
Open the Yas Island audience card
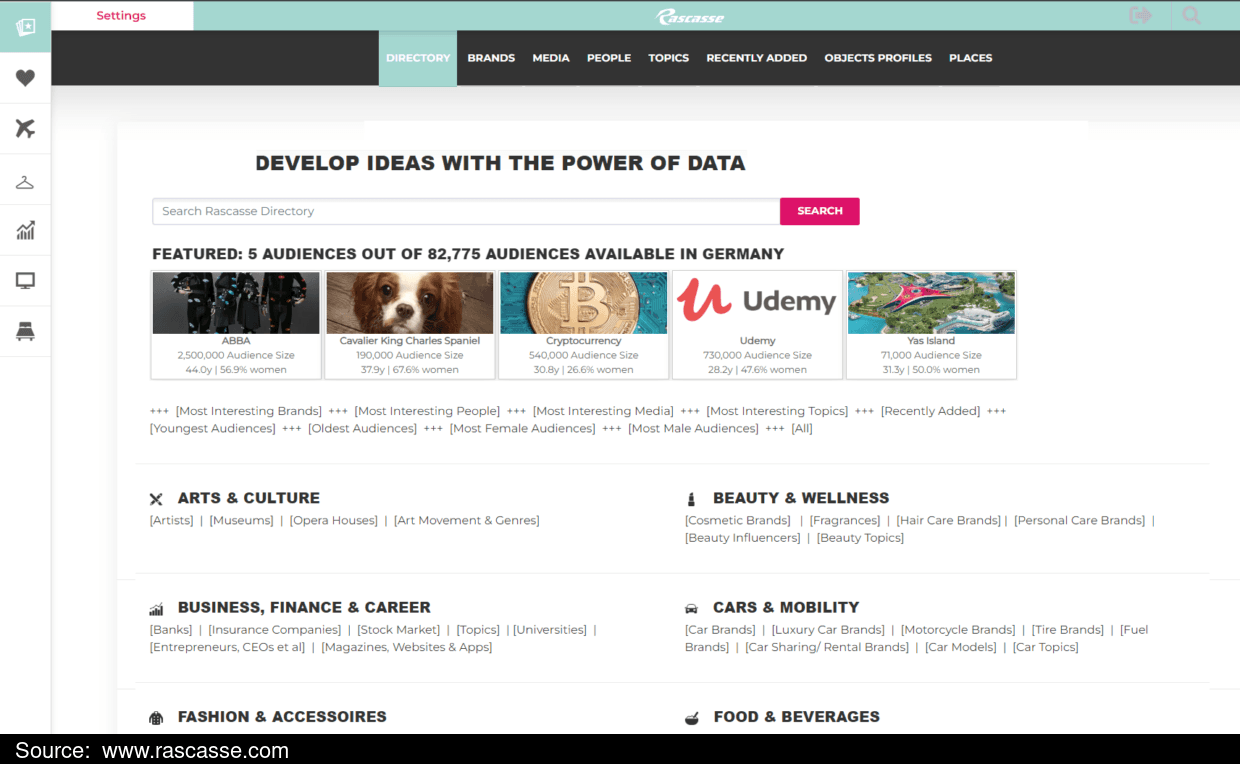pyautogui.click(x=931, y=325)
